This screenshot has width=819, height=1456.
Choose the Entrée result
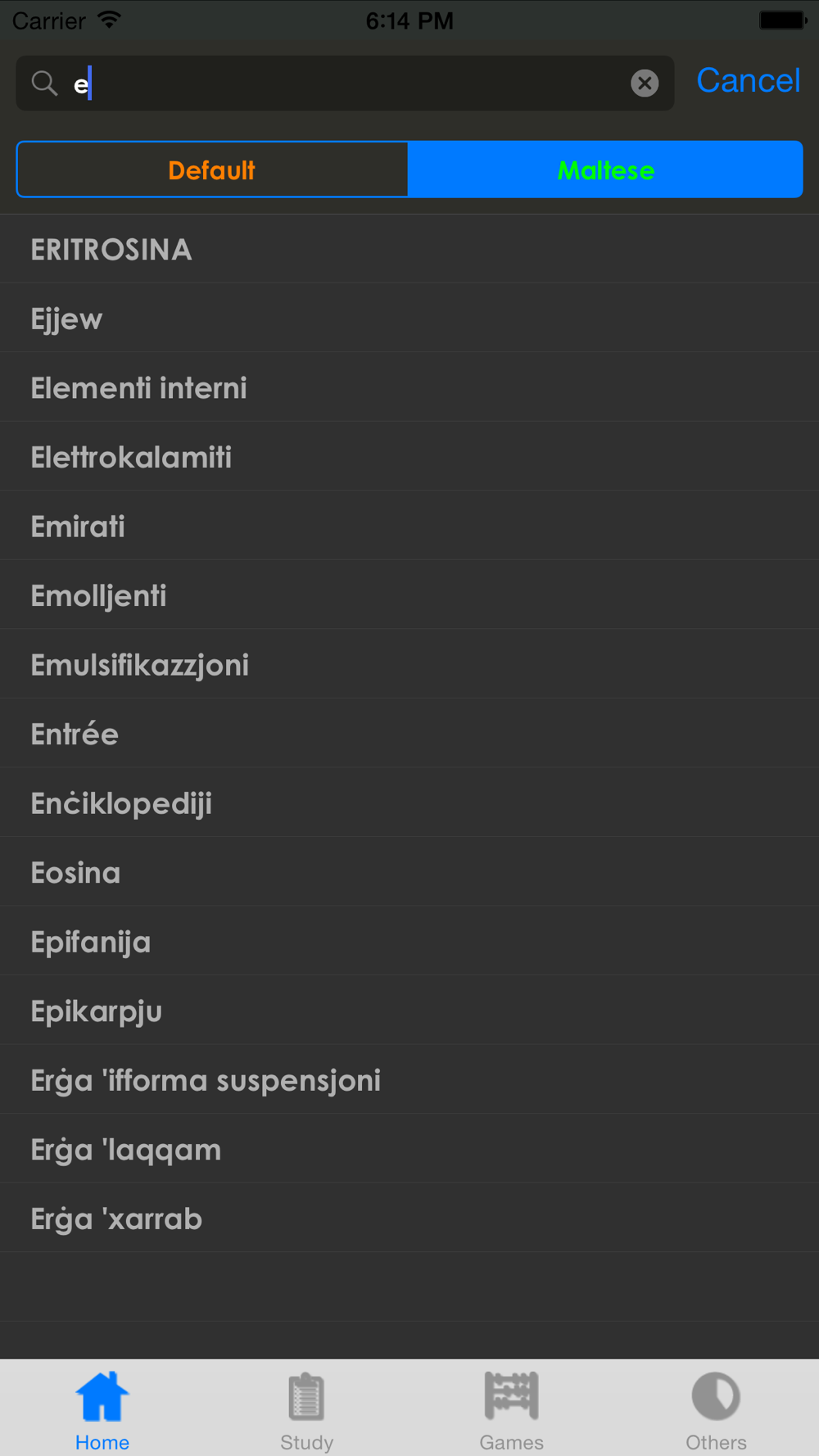click(409, 734)
